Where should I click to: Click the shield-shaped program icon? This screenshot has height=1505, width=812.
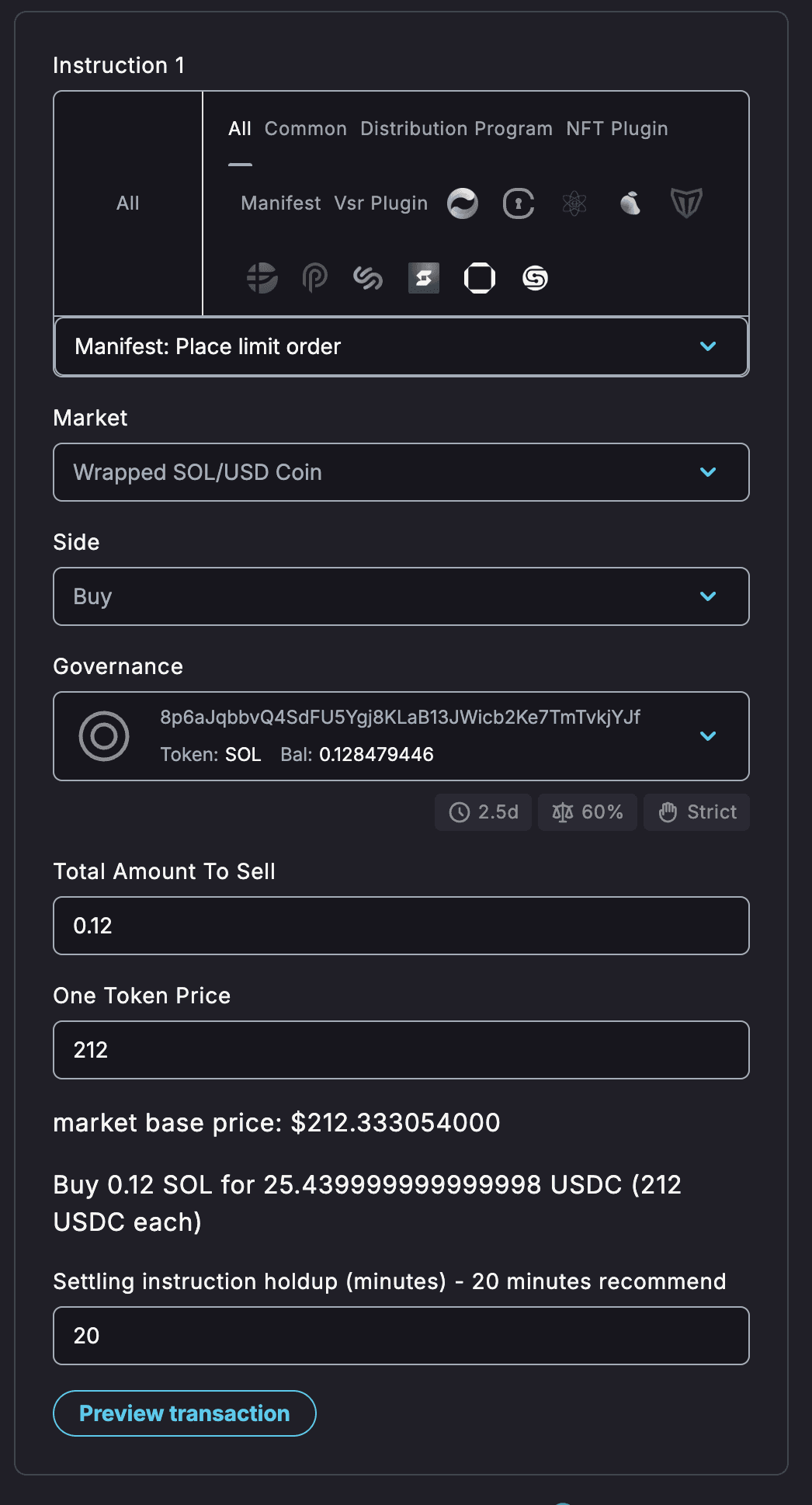[686, 203]
